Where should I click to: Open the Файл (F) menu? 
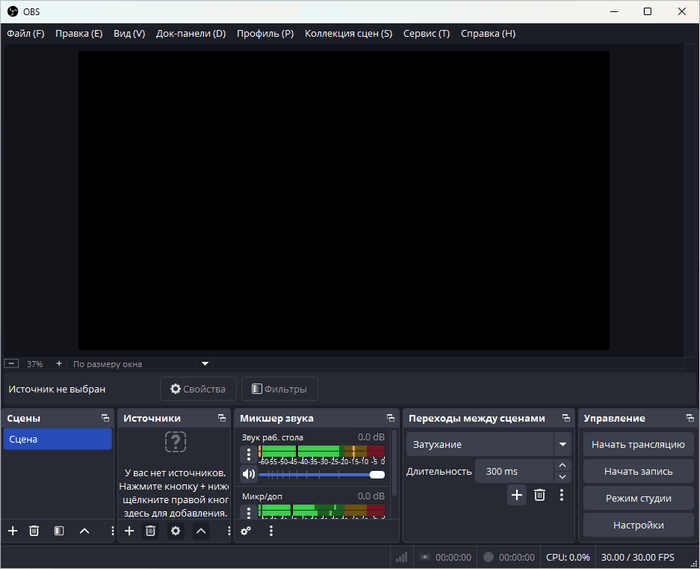pyautogui.click(x=26, y=33)
